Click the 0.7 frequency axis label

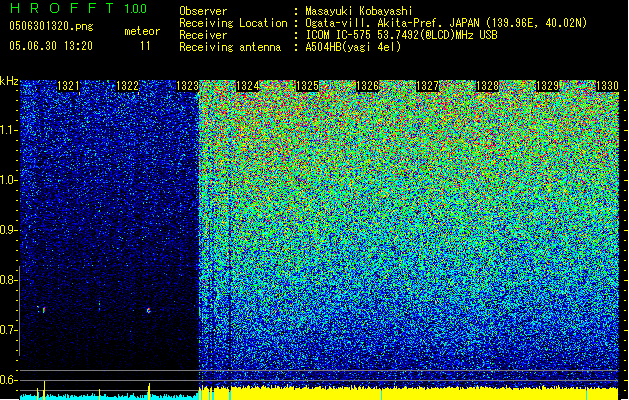tap(8, 330)
